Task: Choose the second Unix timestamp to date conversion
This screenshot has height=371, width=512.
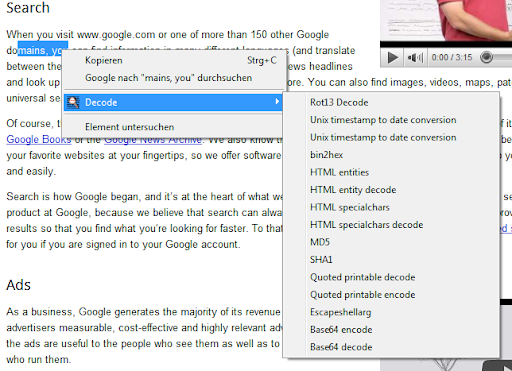Action: pos(391,137)
